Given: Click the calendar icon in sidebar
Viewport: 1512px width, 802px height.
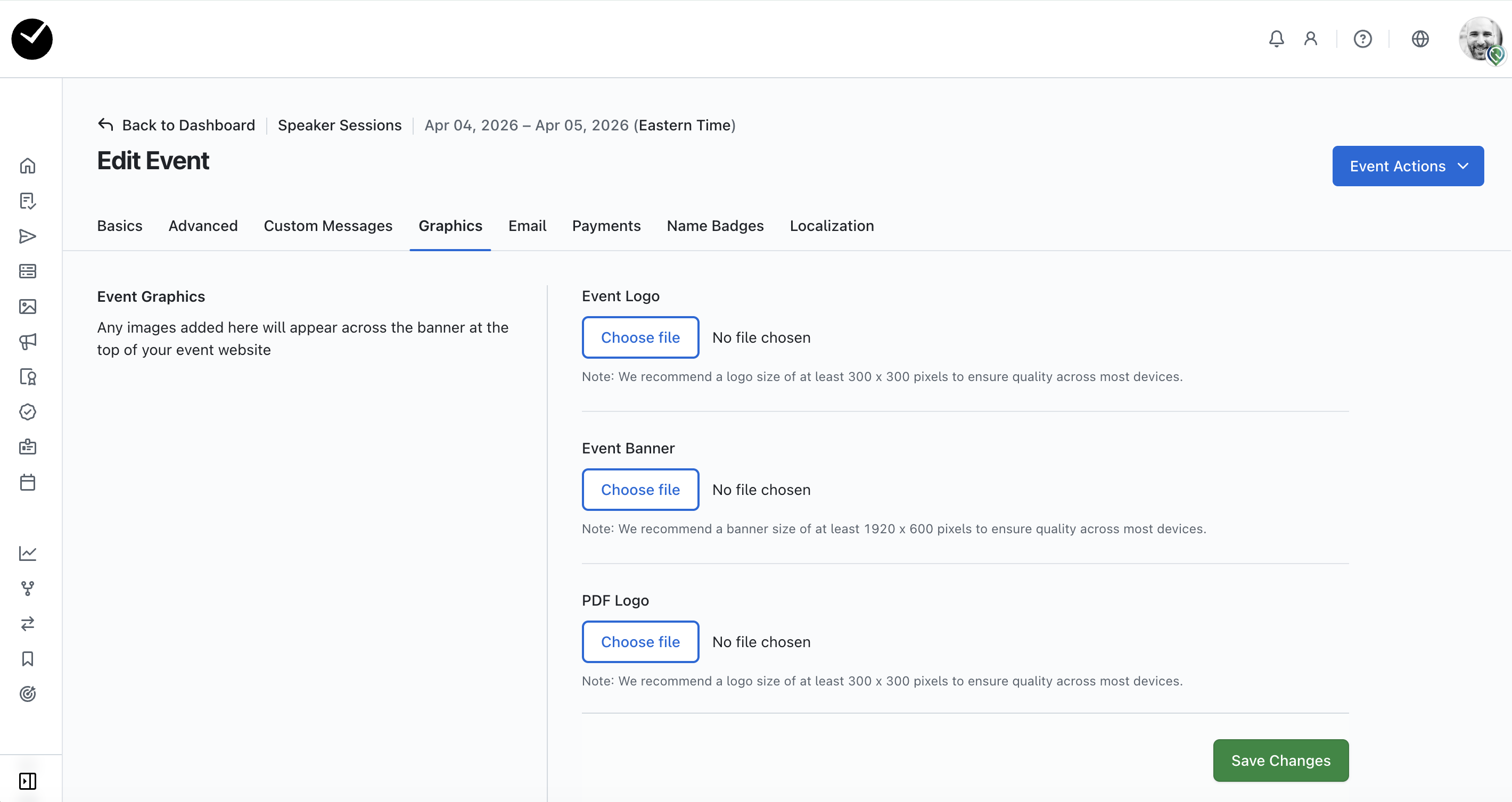Looking at the screenshot, I should pos(28,482).
